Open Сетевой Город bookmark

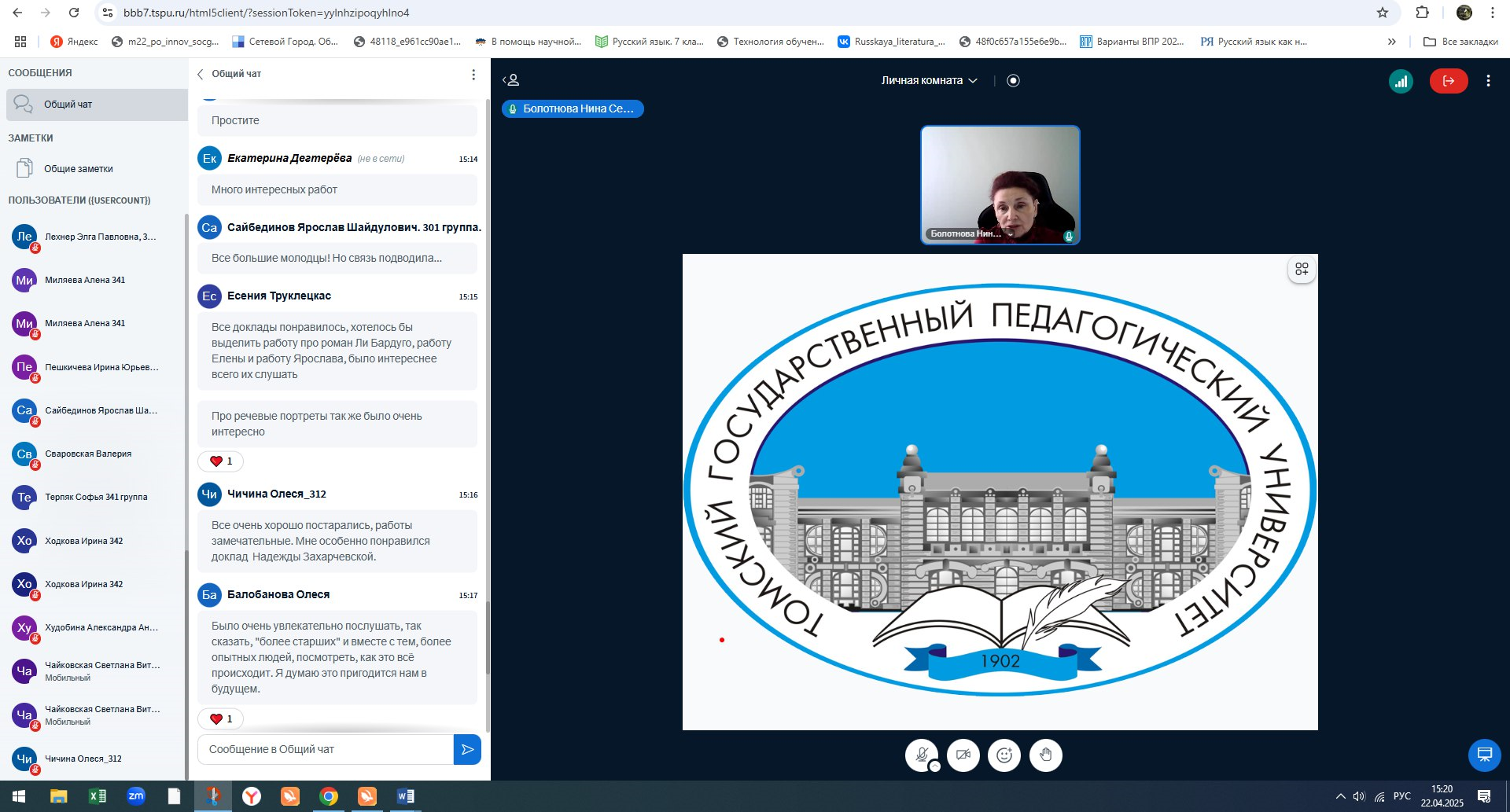pyautogui.click(x=285, y=42)
